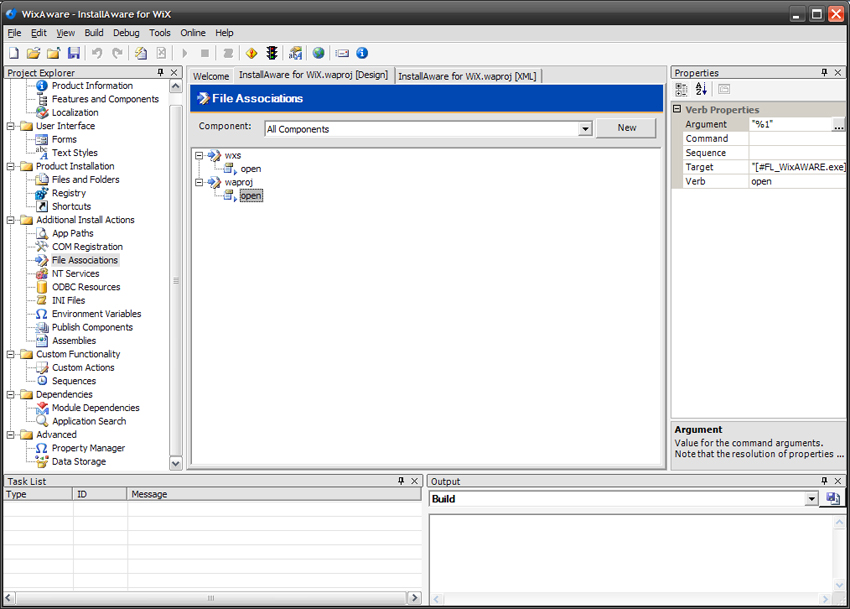The width and height of the screenshot is (850, 609).
Task: Click the blue info icon in toolbar
Action: (362, 53)
